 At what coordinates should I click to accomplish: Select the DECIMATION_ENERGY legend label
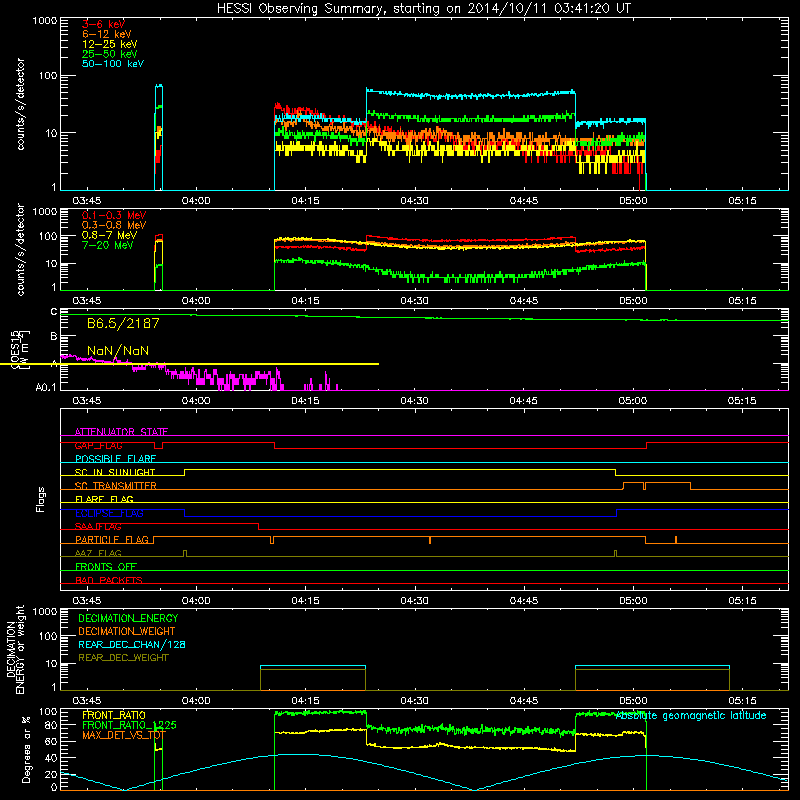pyautogui.click(x=128, y=618)
